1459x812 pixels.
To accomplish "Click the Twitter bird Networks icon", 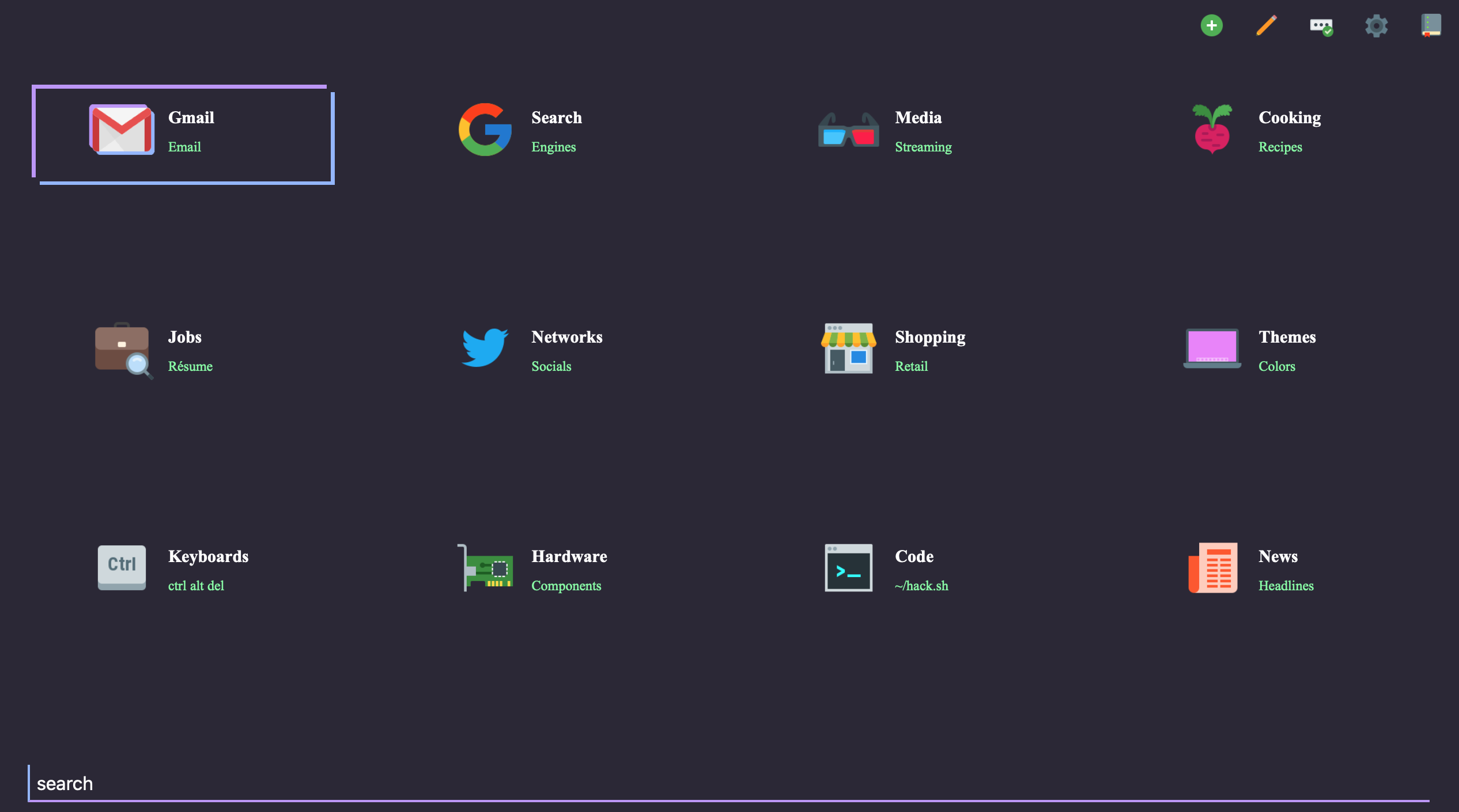I will (x=485, y=348).
